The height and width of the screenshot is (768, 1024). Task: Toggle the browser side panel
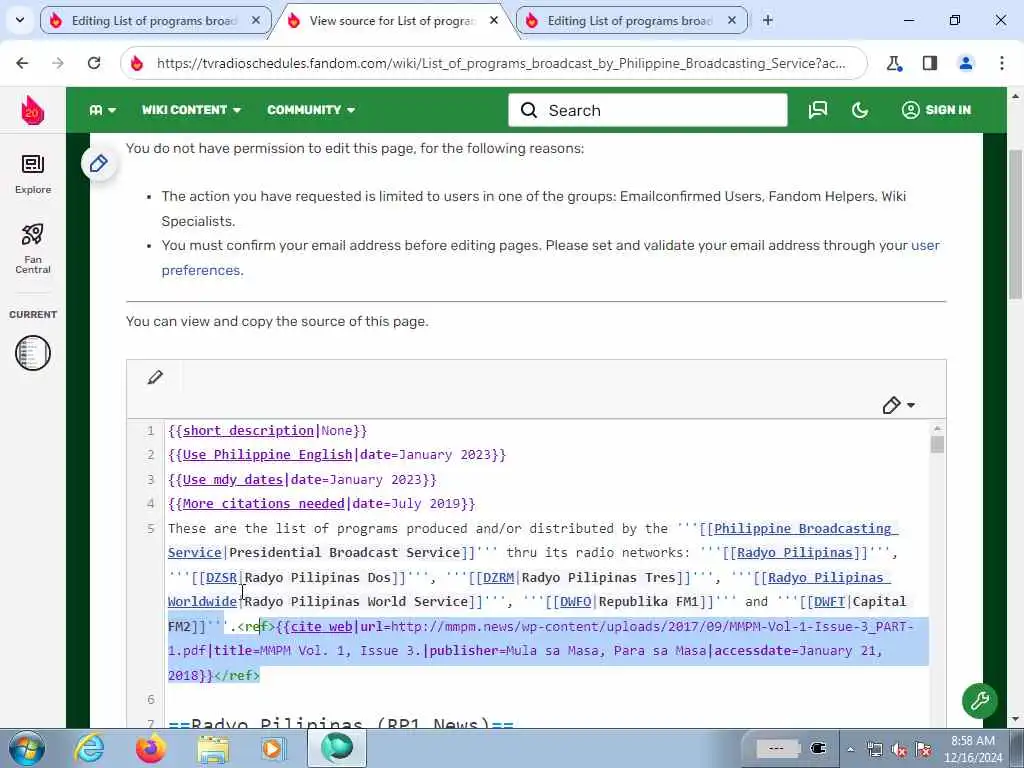(930, 63)
